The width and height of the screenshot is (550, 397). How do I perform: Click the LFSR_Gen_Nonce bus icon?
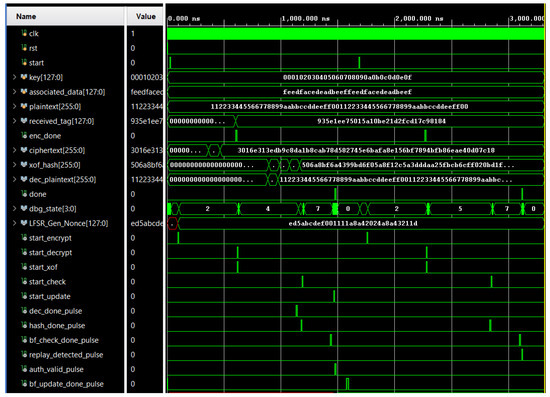pos(24,223)
